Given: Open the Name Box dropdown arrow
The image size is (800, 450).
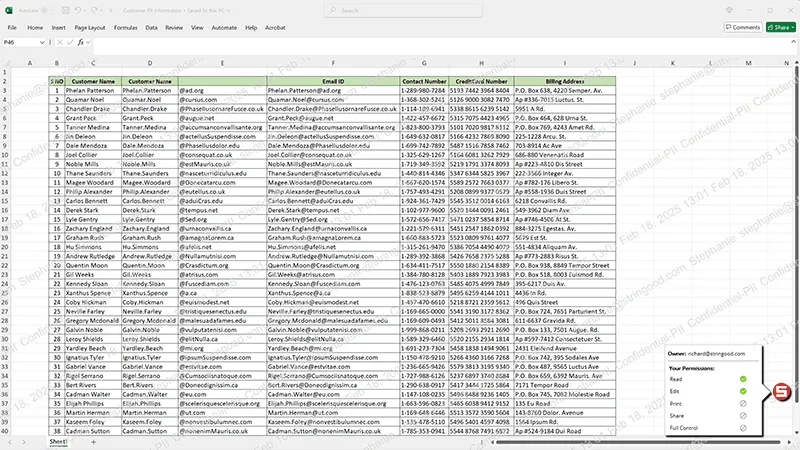Looking at the screenshot, I should click(x=42, y=42).
